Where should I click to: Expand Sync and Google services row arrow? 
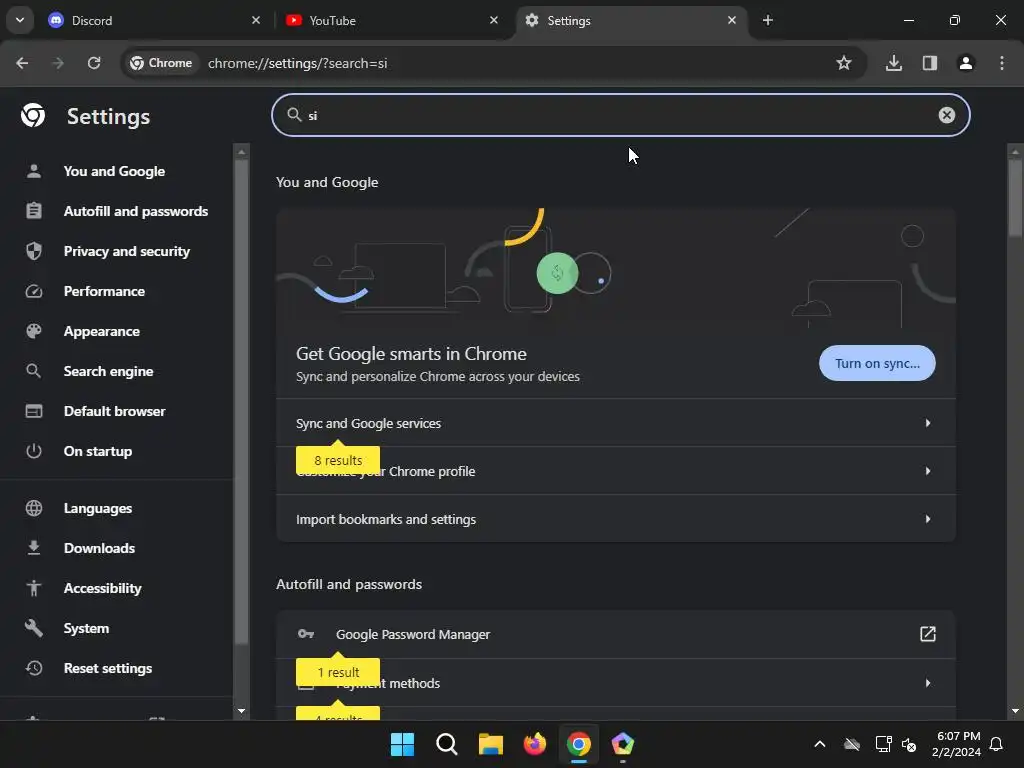point(927,423)
